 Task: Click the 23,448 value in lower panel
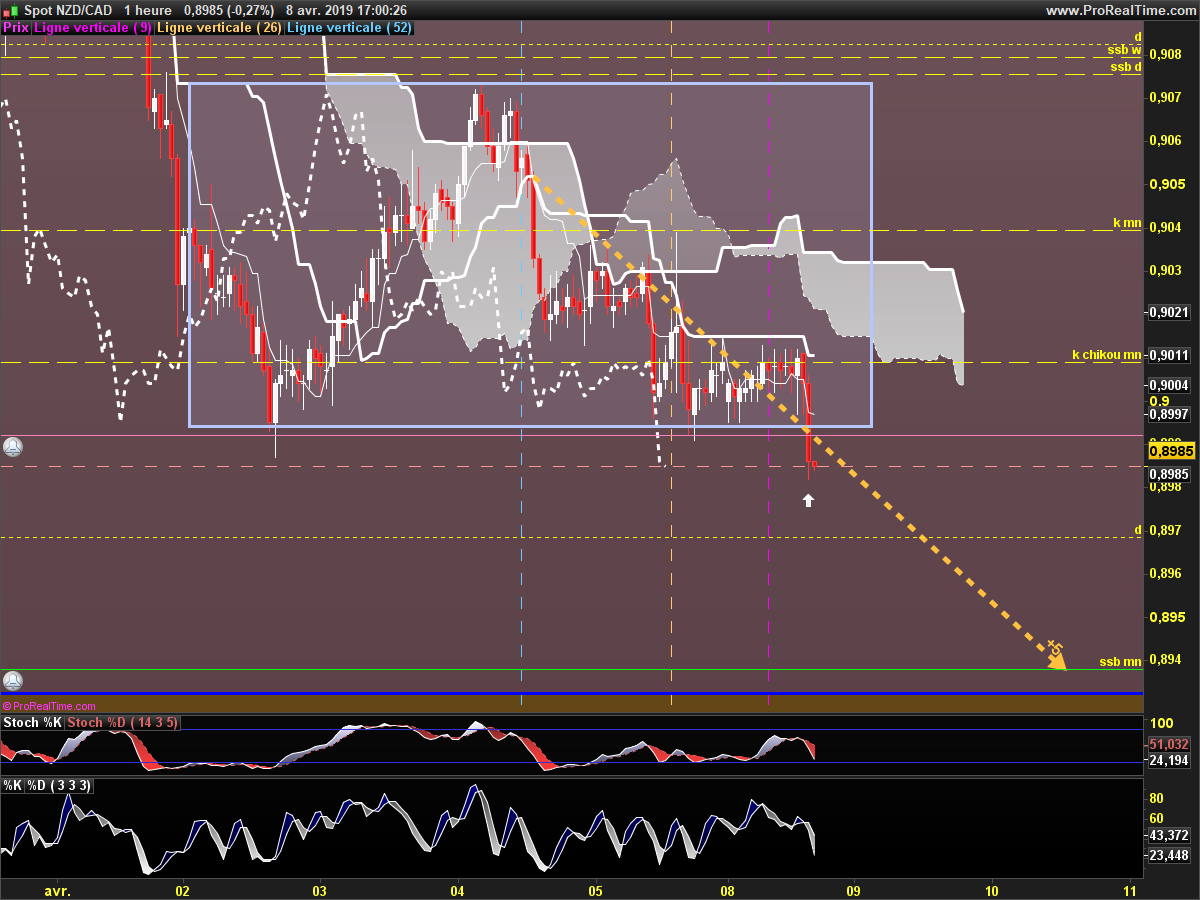1169,855
